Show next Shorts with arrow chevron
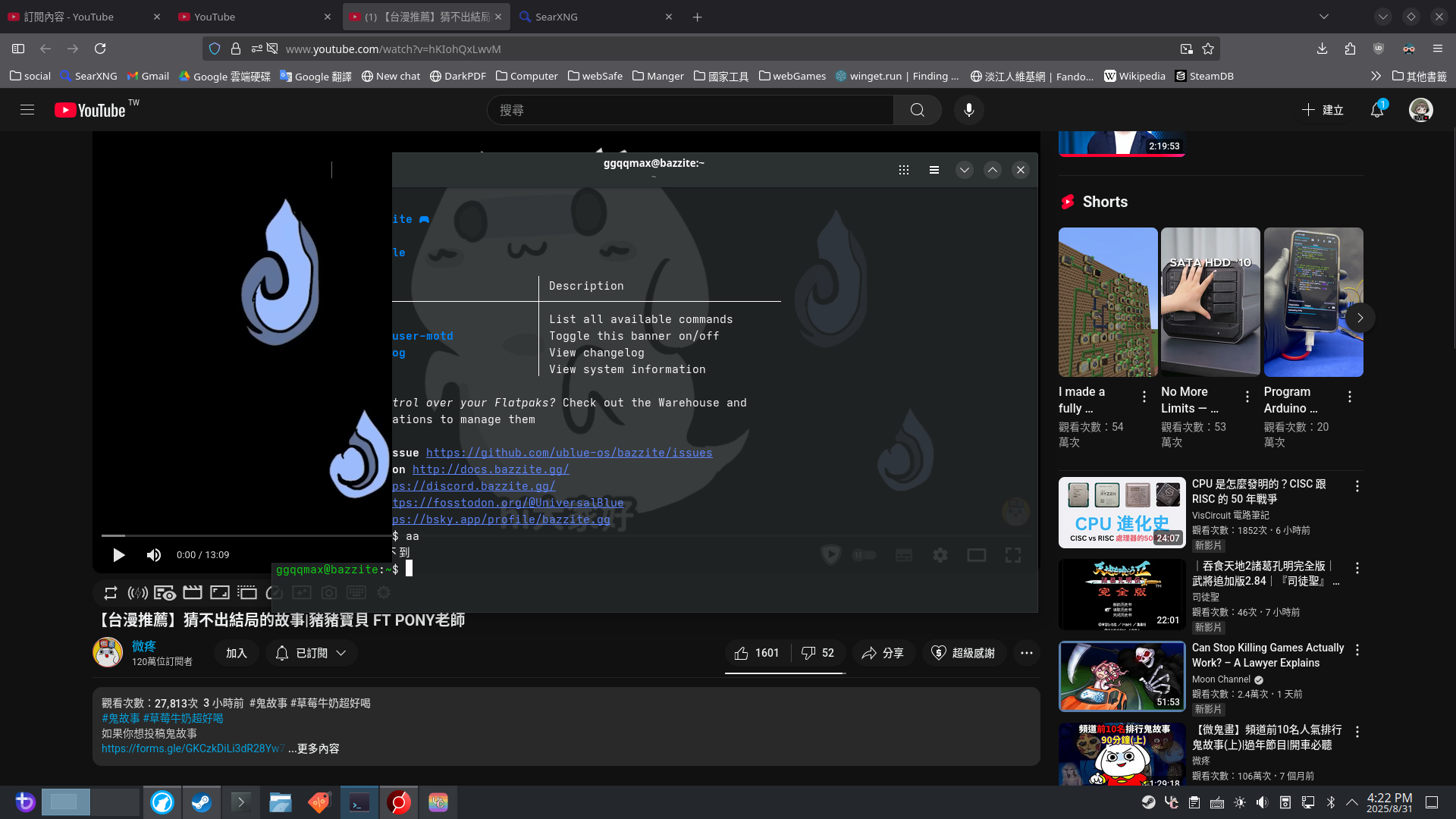This screenshot has height=819, width=1456. [1360, 318]
